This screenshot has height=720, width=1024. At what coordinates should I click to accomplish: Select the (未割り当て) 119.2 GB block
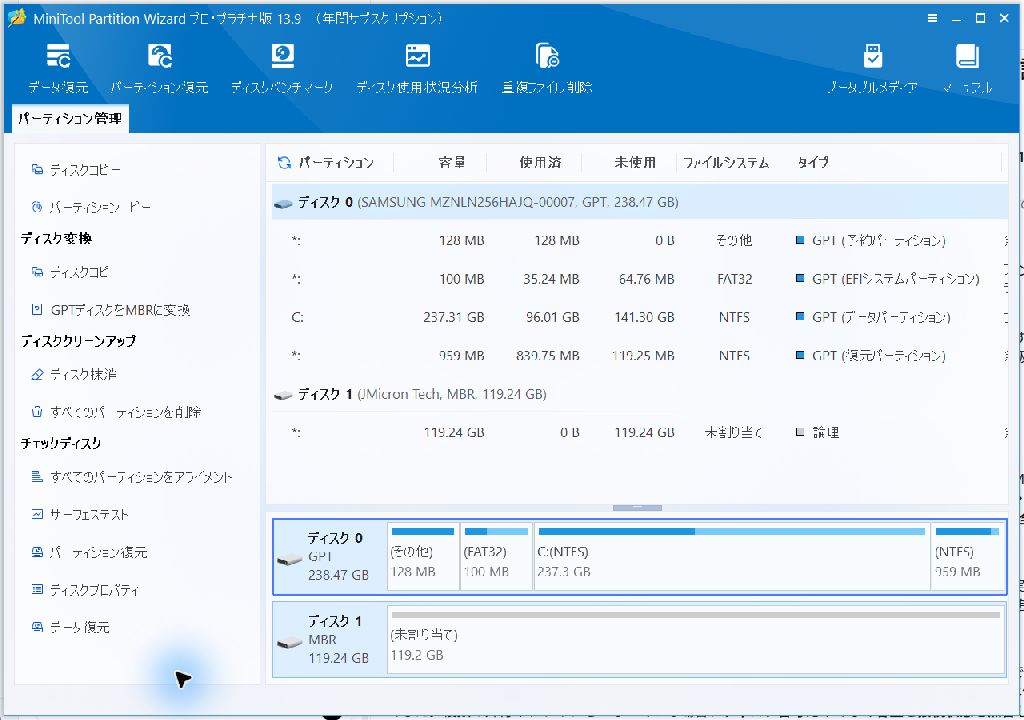(x=696, y=639)
